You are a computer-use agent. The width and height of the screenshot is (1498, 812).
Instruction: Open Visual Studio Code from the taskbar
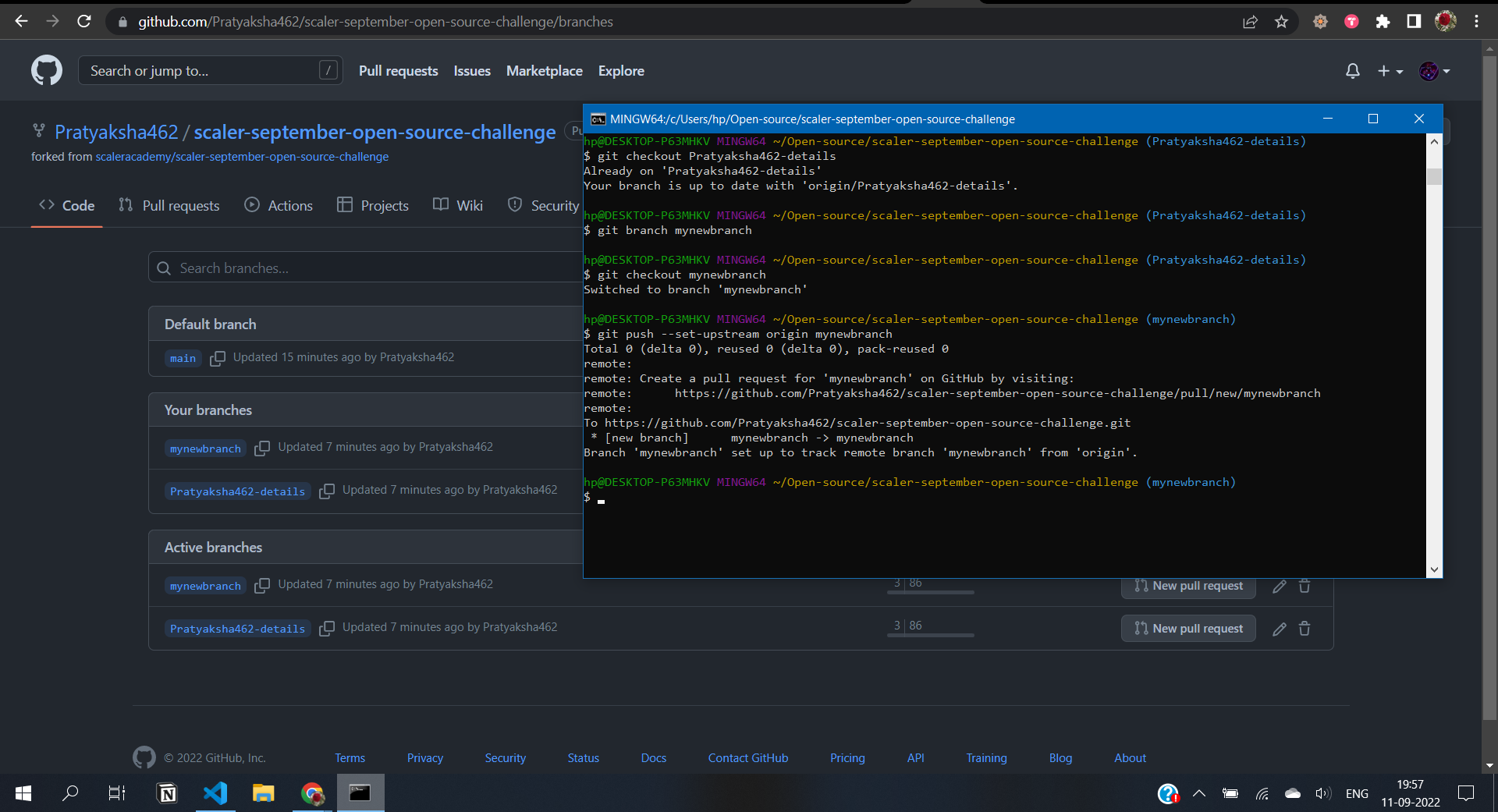pyautogui.click(x=215, y=793)
